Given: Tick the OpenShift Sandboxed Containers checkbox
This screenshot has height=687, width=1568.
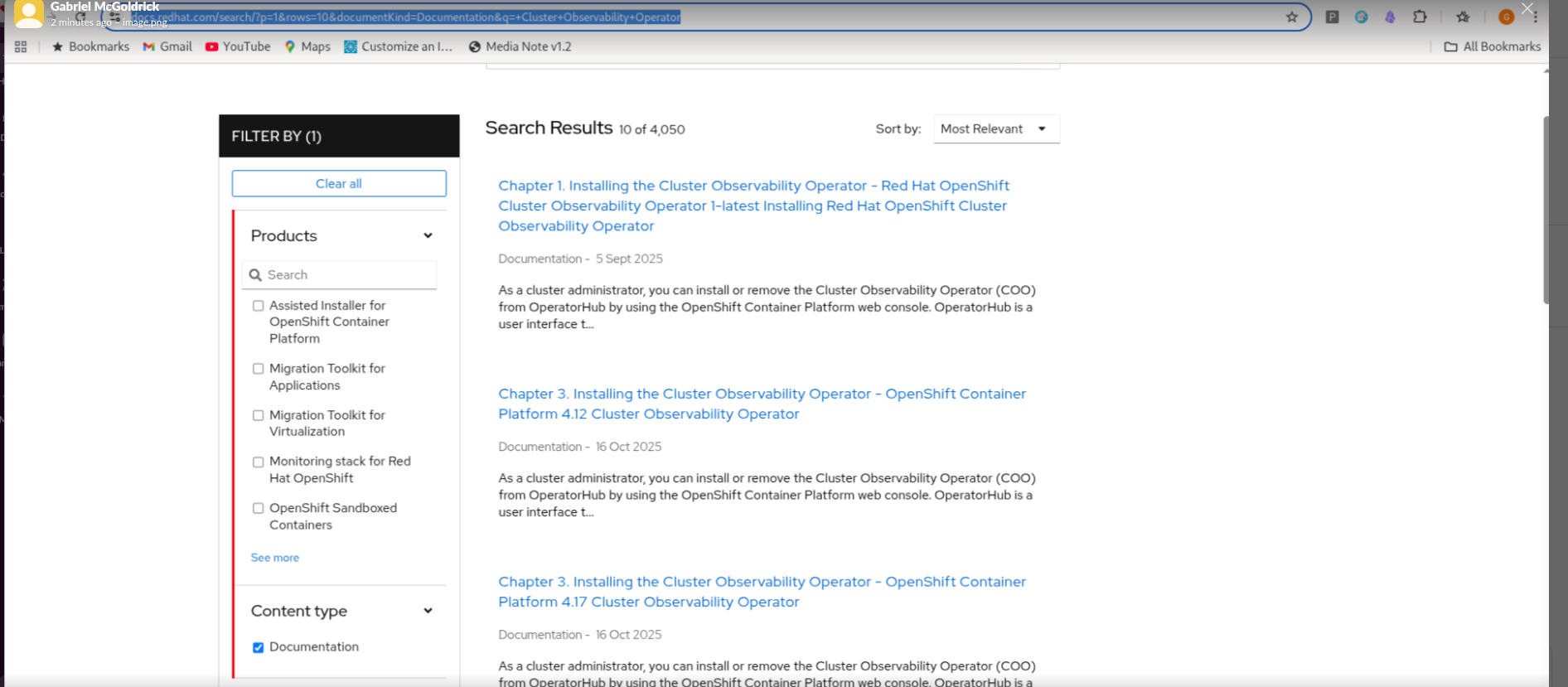Looking at the screenshot, I should click(x=259, y=508).
